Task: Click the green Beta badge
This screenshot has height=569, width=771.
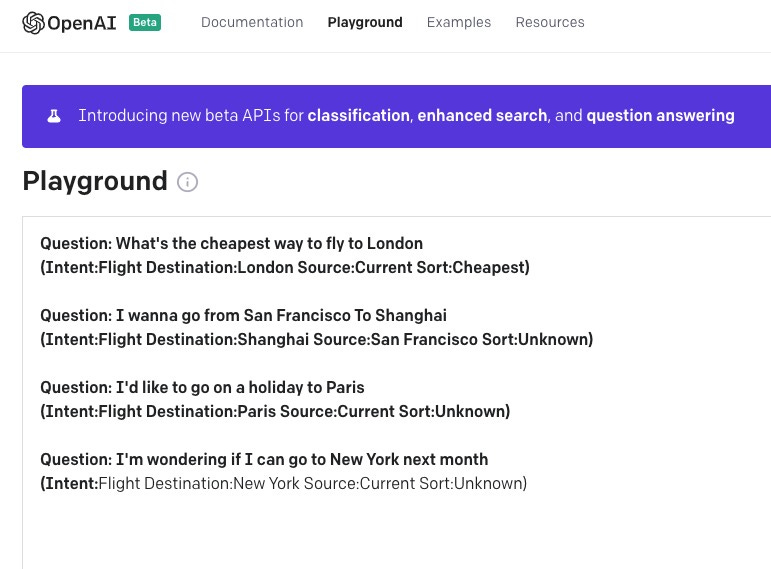Action: pos(145,23)
